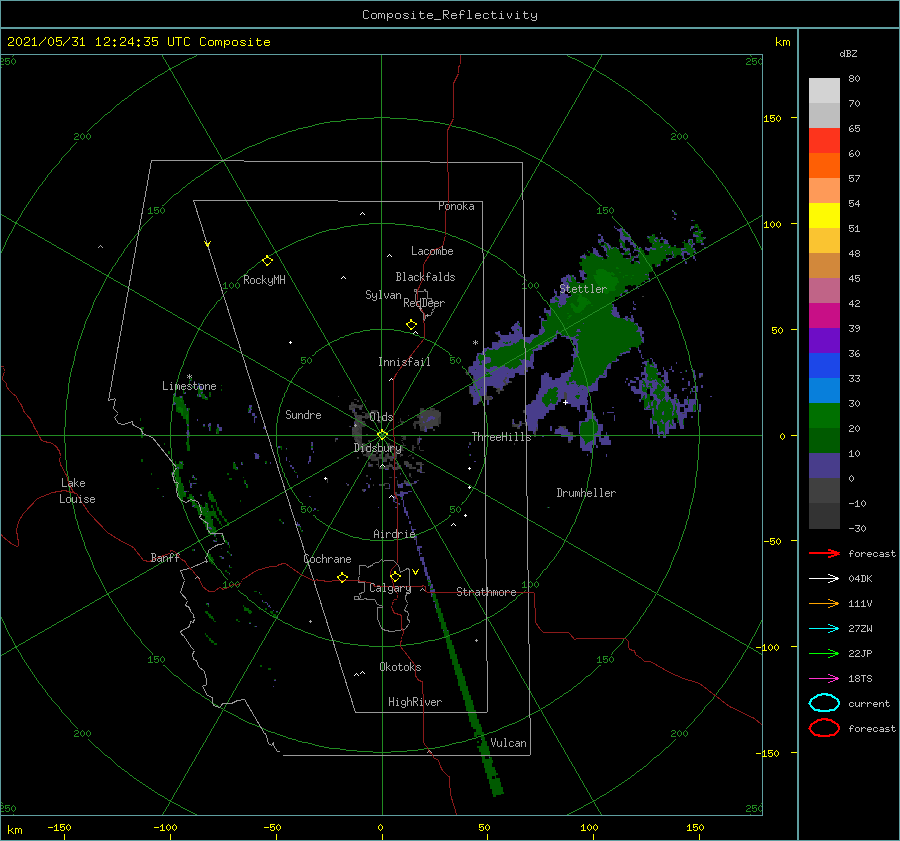Click the grey clutter patch east of Olds
The height and width of the screenshot is (841, 900).
[428, 420]
